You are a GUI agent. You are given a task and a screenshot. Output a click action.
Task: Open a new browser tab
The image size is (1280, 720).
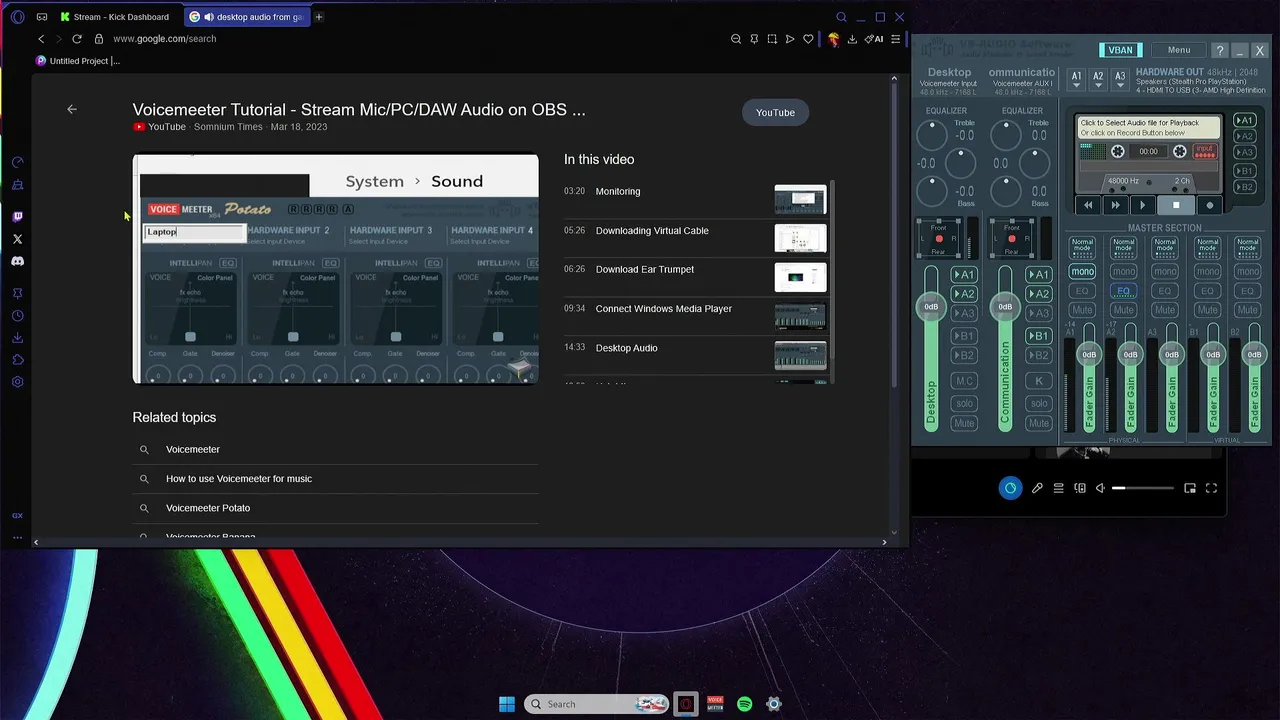click(319, 17)
